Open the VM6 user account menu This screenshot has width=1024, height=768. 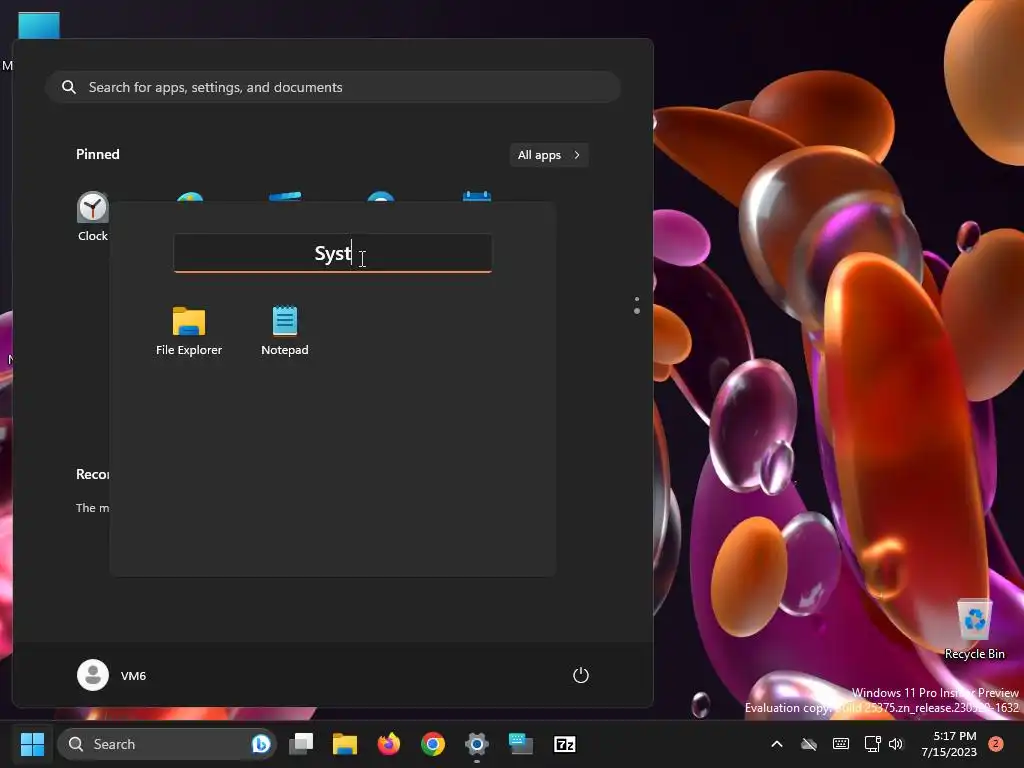tap(112, 675)
